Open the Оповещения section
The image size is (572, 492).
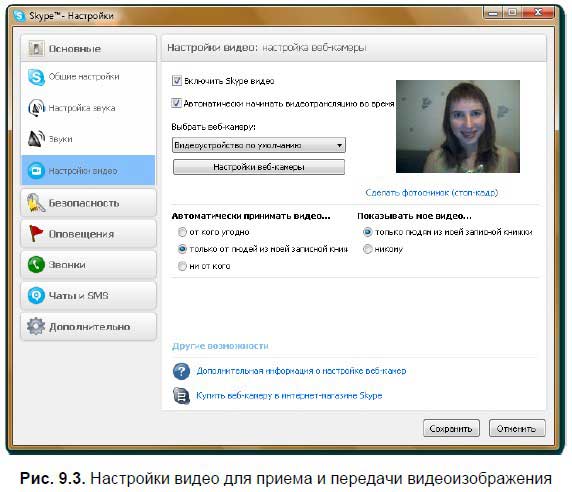click(88, 234)
